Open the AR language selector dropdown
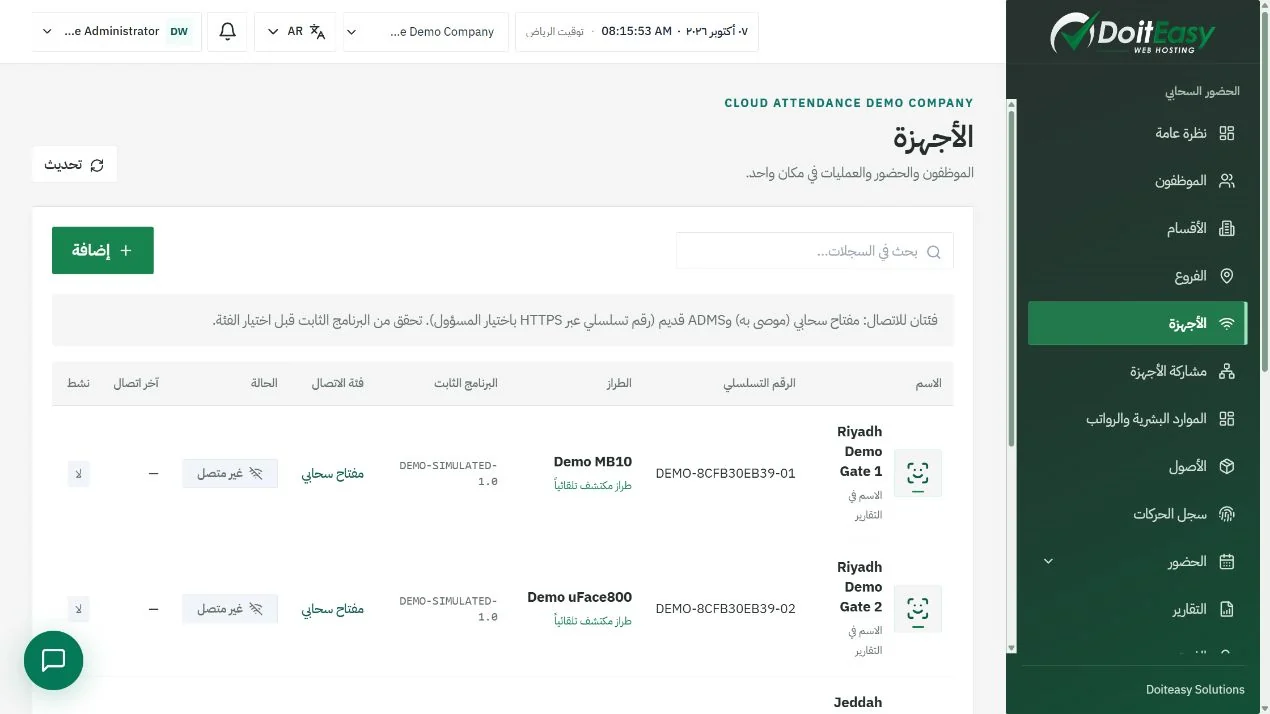1270x714 pixels. pos(295,31)
